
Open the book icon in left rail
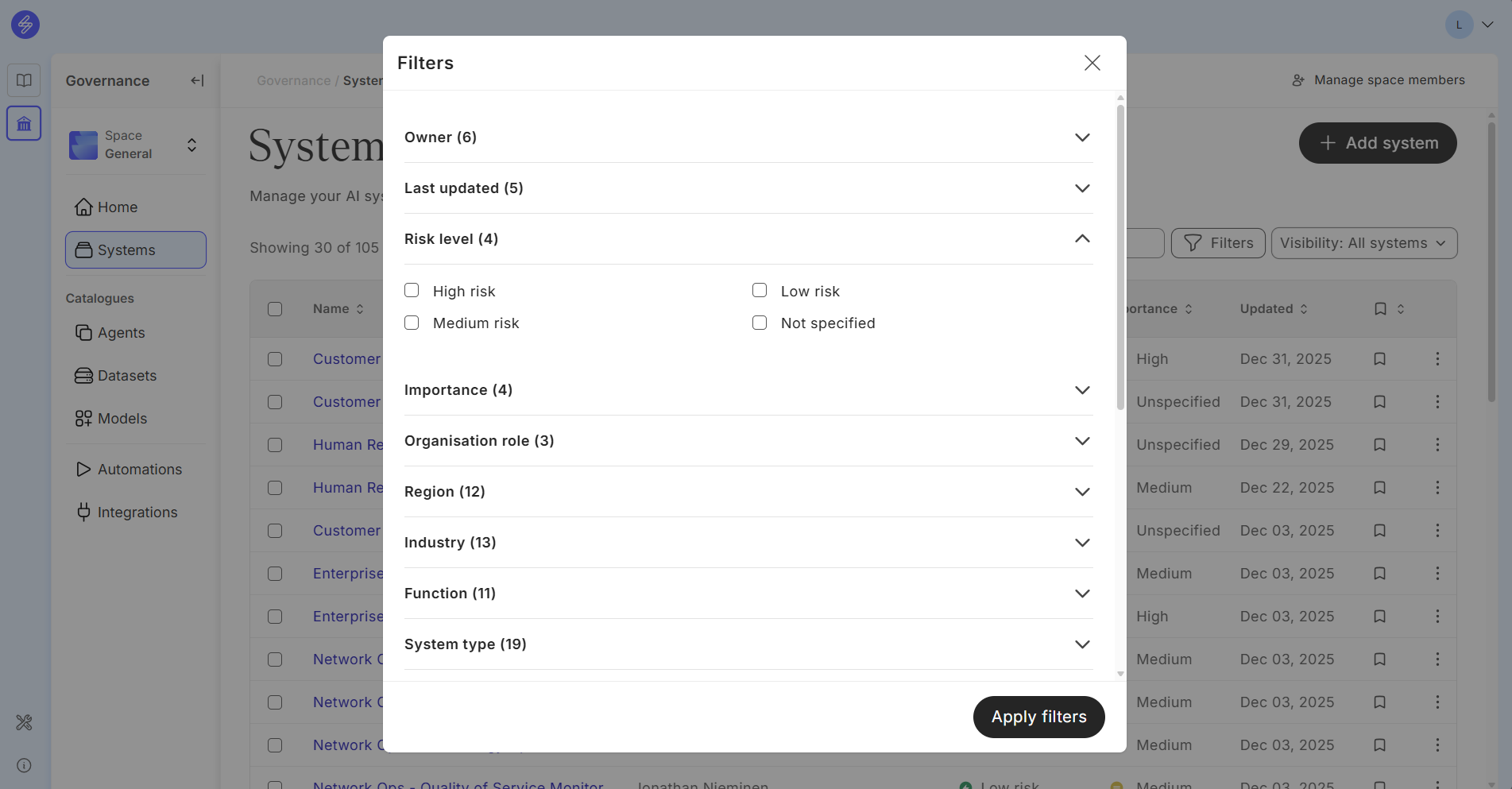[24, 80]
